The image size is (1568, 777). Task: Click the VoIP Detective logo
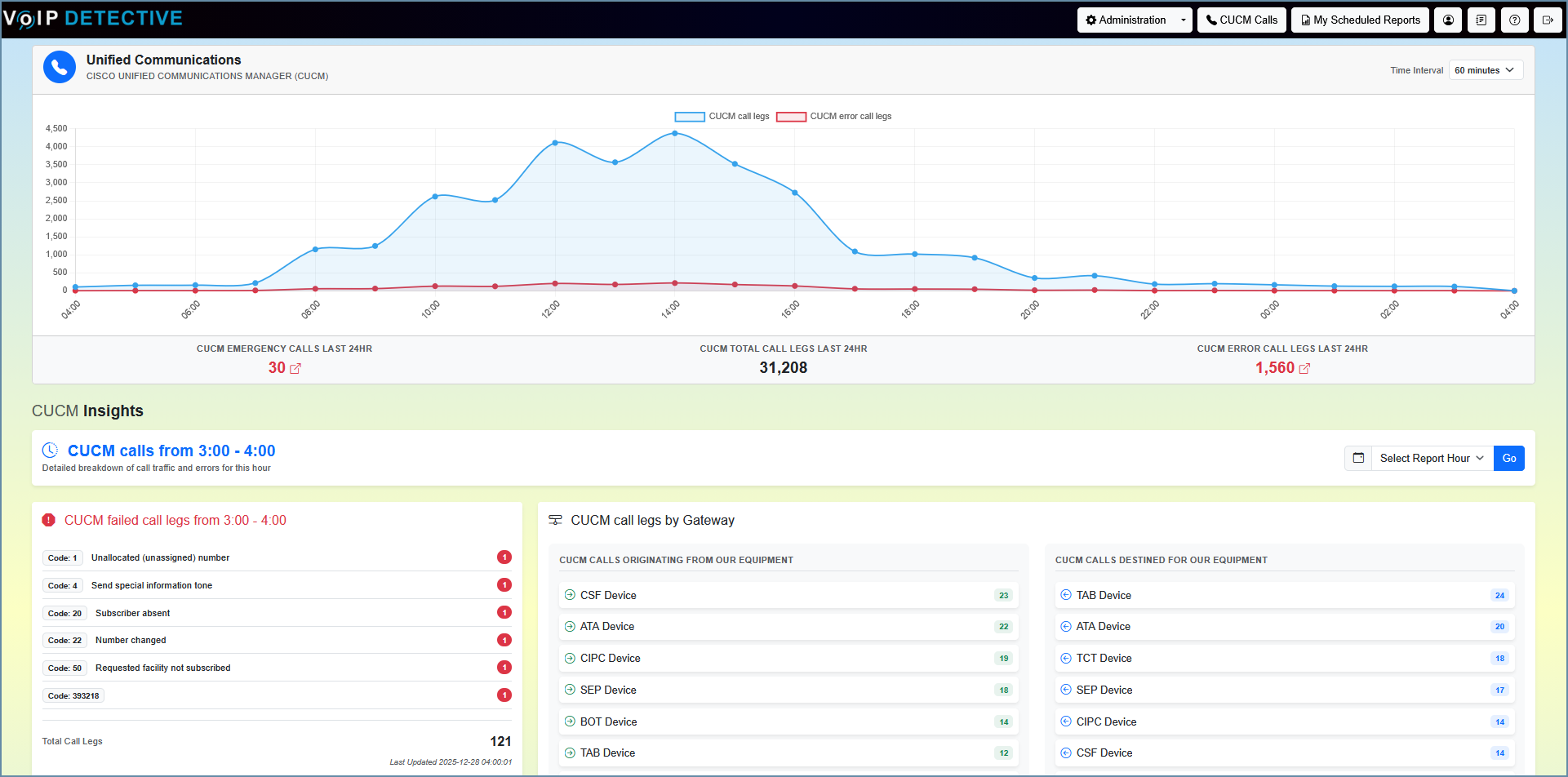tap(92, 19)
